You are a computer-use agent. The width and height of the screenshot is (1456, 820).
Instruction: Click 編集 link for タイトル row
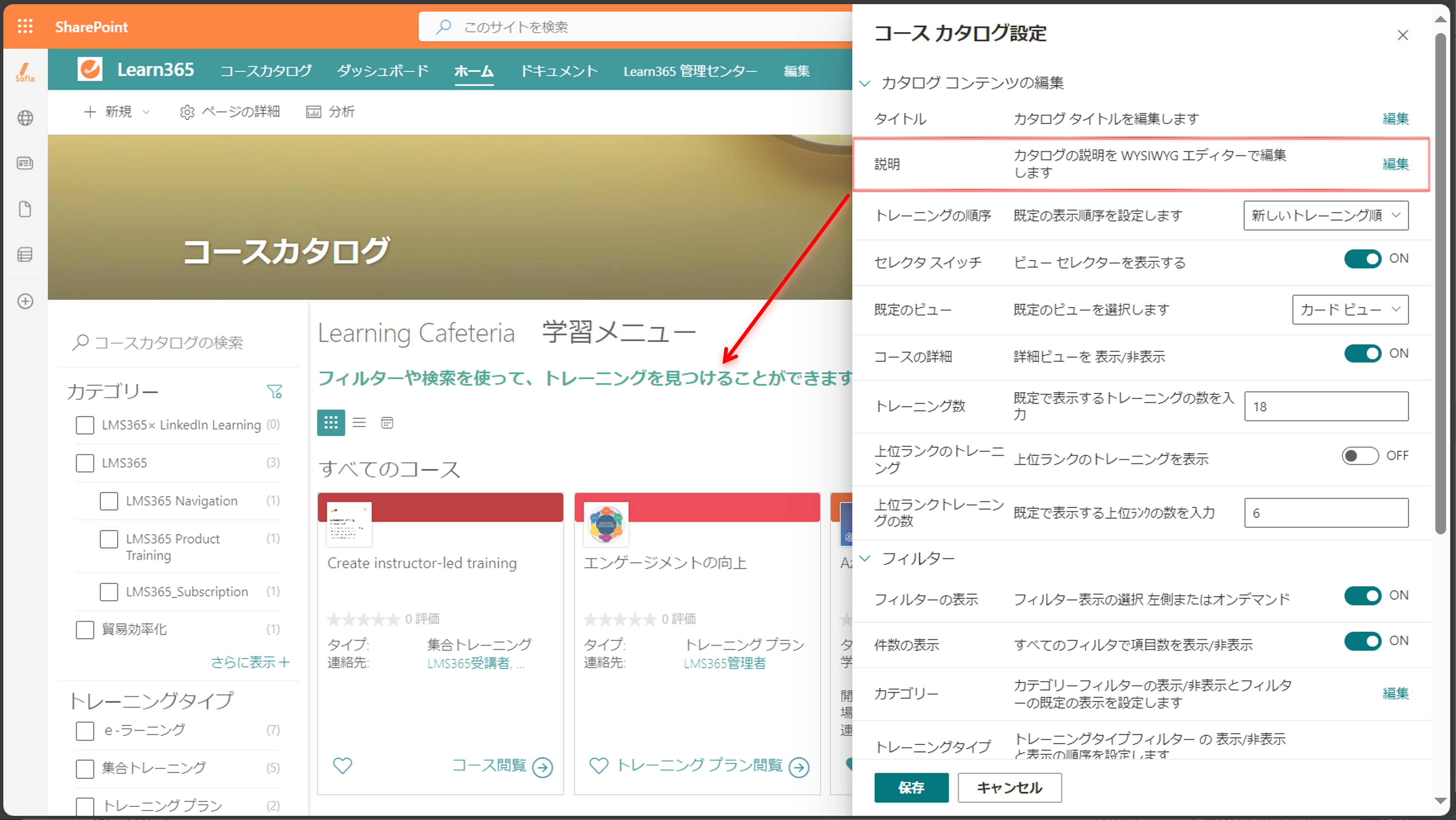pos(1395,119)
